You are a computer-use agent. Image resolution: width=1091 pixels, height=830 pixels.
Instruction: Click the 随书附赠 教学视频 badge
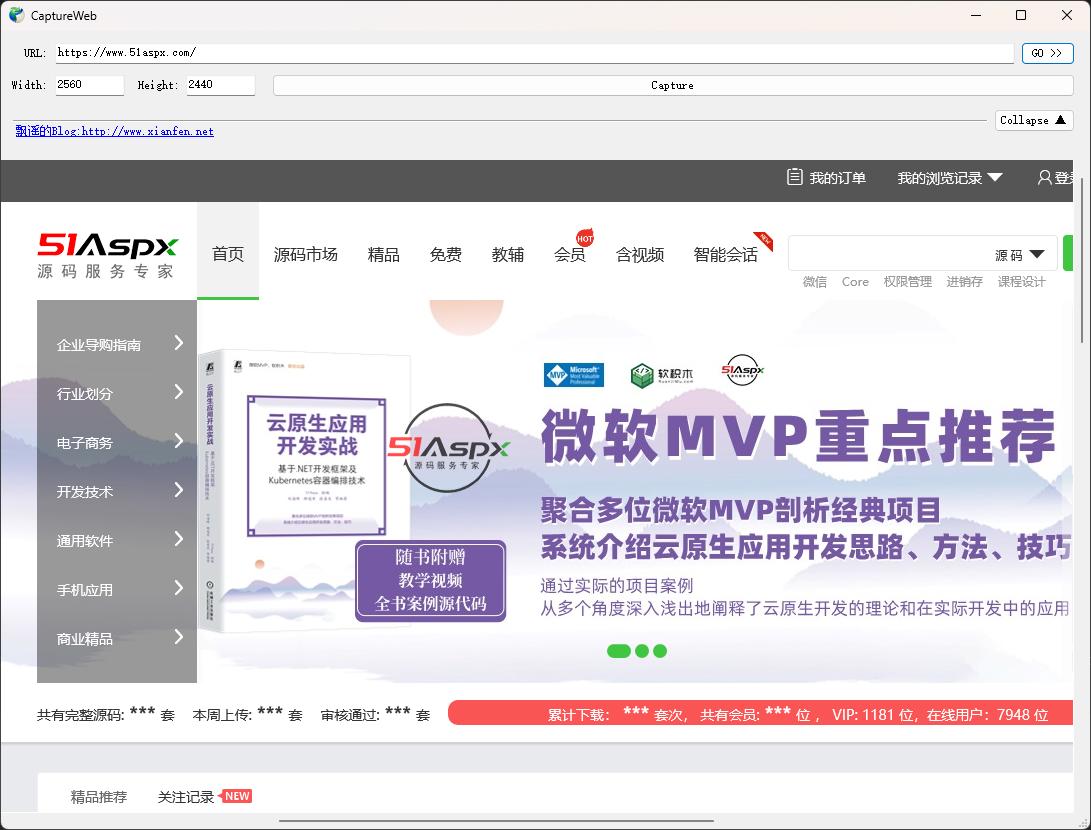pyautogui.click(x=431, y=580)
